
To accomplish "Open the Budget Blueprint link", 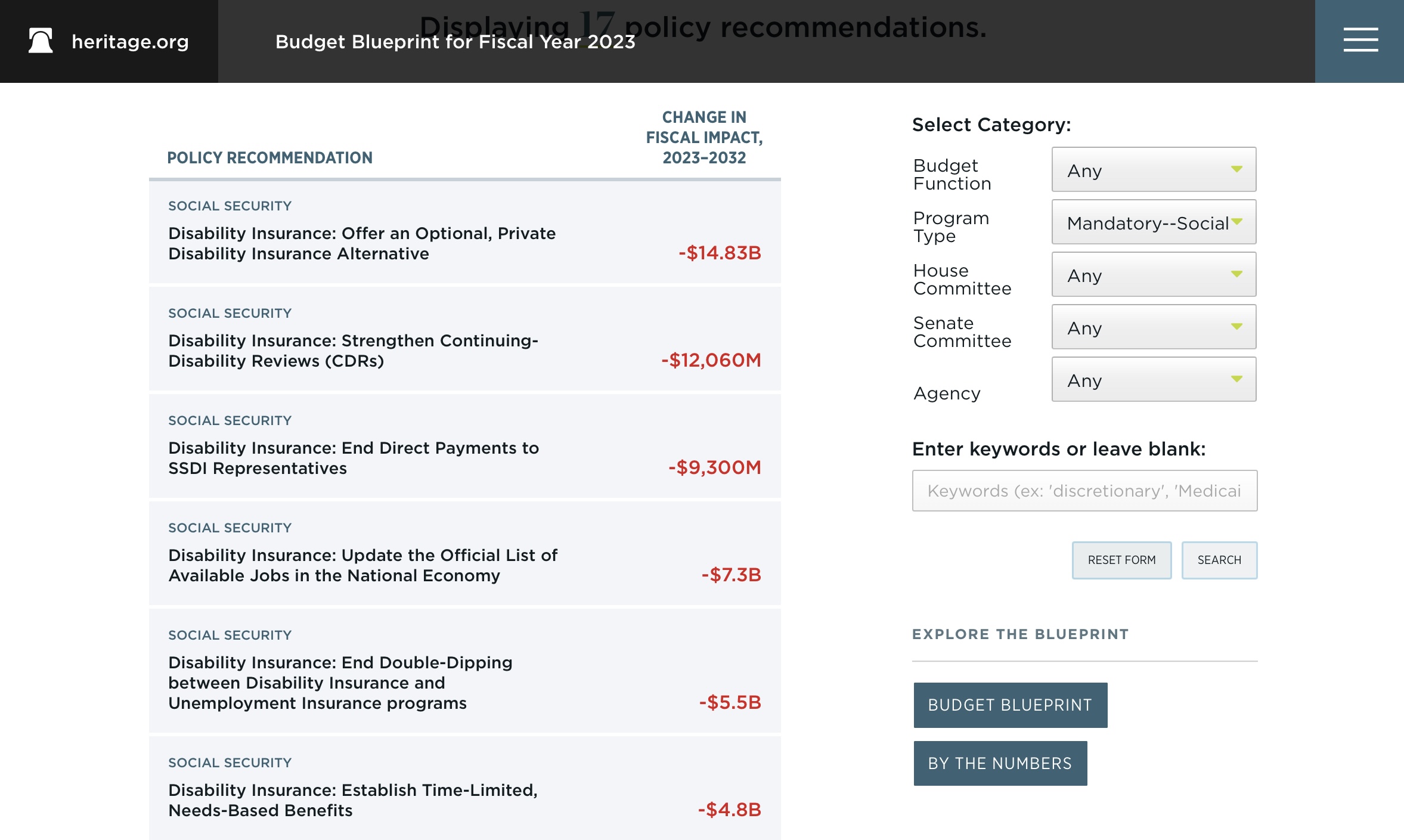I will pyautogui.click(x=1010, y=705).
